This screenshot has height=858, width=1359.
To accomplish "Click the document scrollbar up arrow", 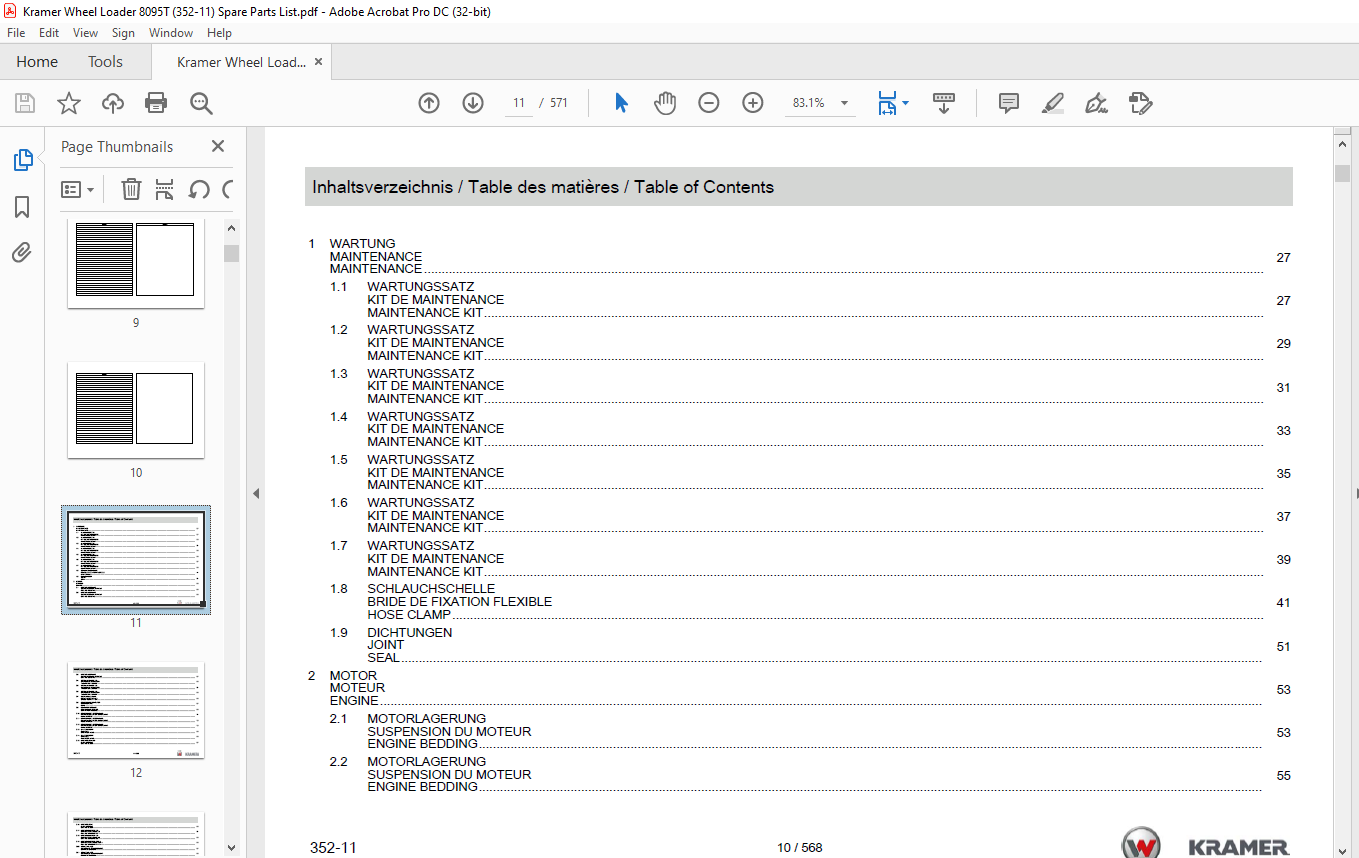I will (1342, 145).
